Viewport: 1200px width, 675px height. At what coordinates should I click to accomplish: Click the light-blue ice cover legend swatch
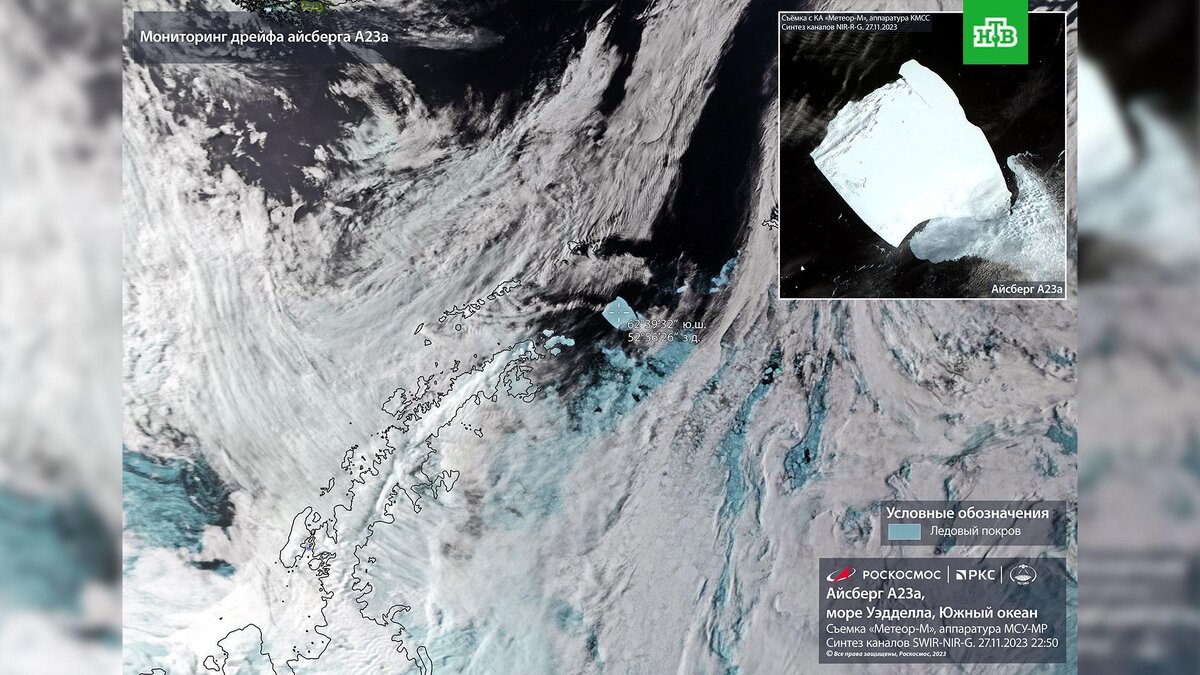[904, 532]
